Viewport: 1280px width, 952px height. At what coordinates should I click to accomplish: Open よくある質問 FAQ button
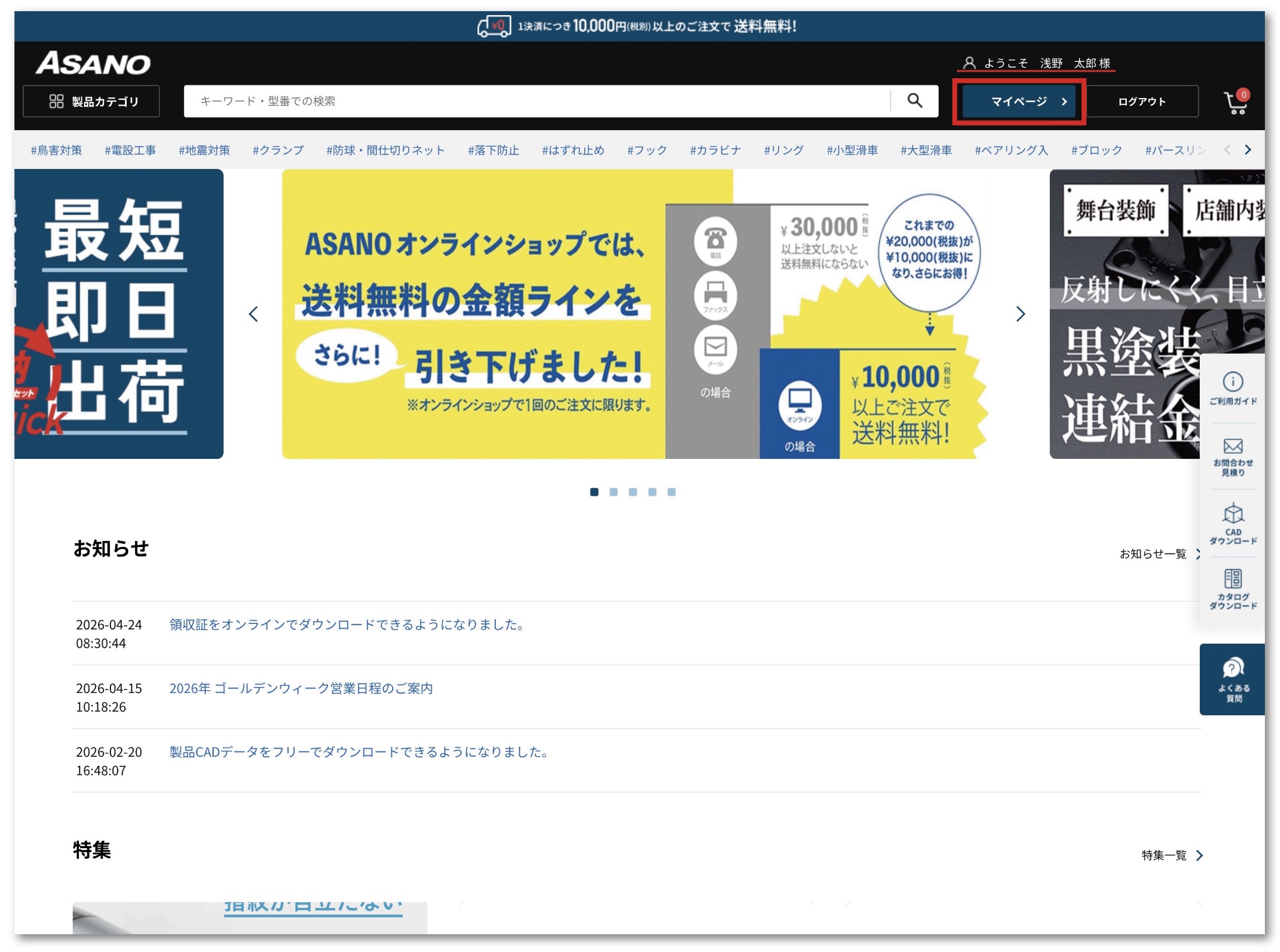coord(1233,680)
